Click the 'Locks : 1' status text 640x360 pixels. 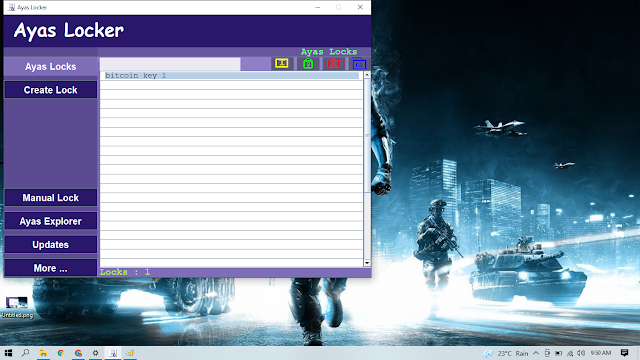pos(125,272)
